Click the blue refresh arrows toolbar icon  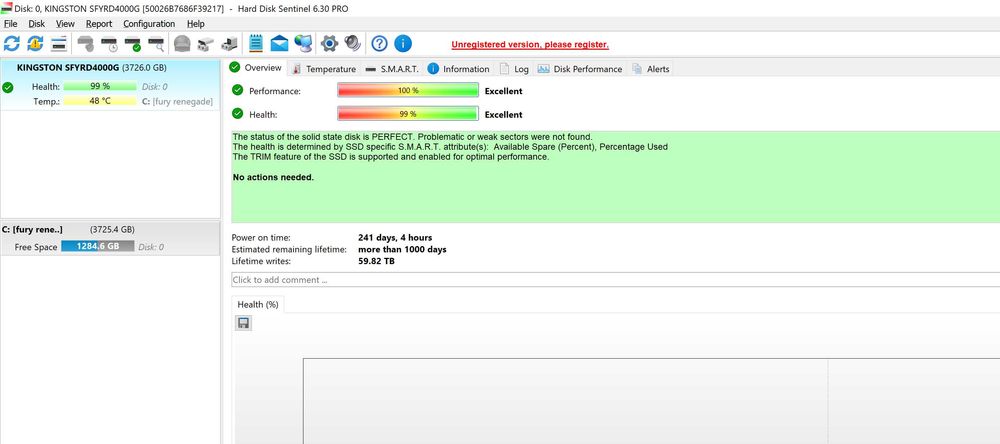point(11,43)
